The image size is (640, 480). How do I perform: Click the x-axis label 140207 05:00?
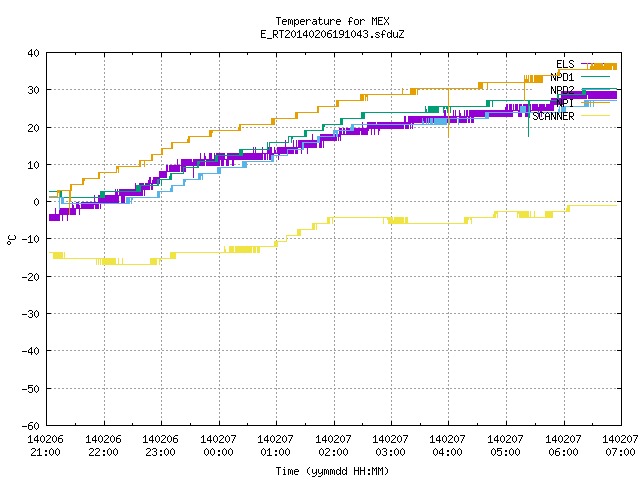pyautogui.click(x=506, y=446)
